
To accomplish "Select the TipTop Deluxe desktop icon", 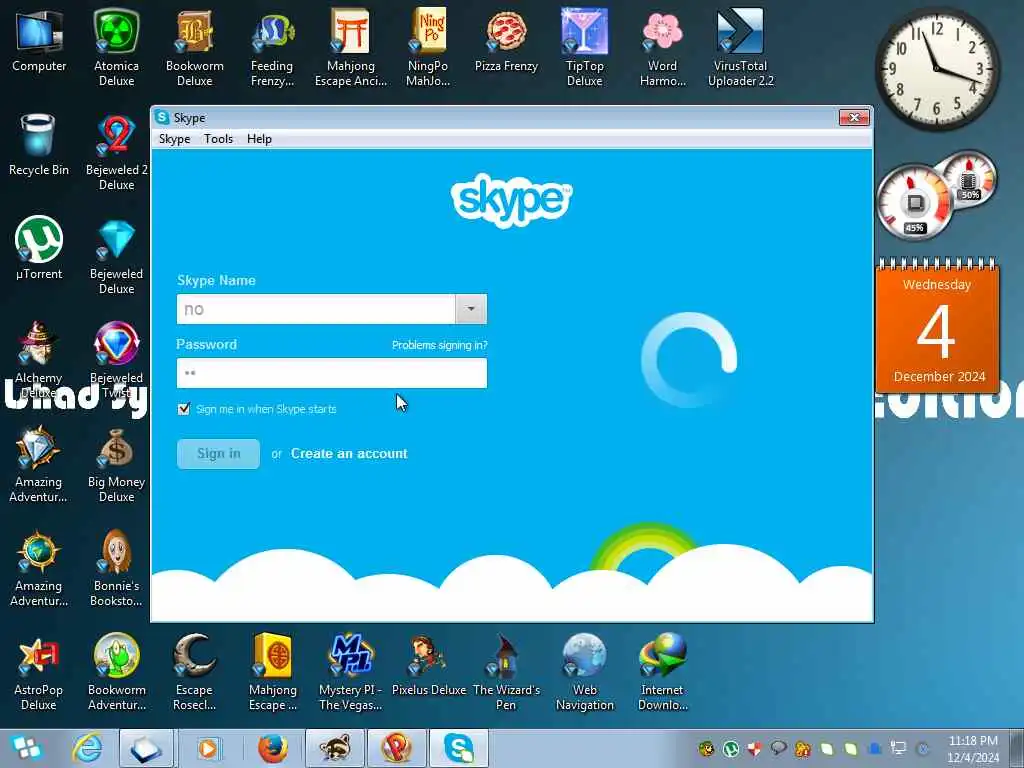I will (584, 48).
